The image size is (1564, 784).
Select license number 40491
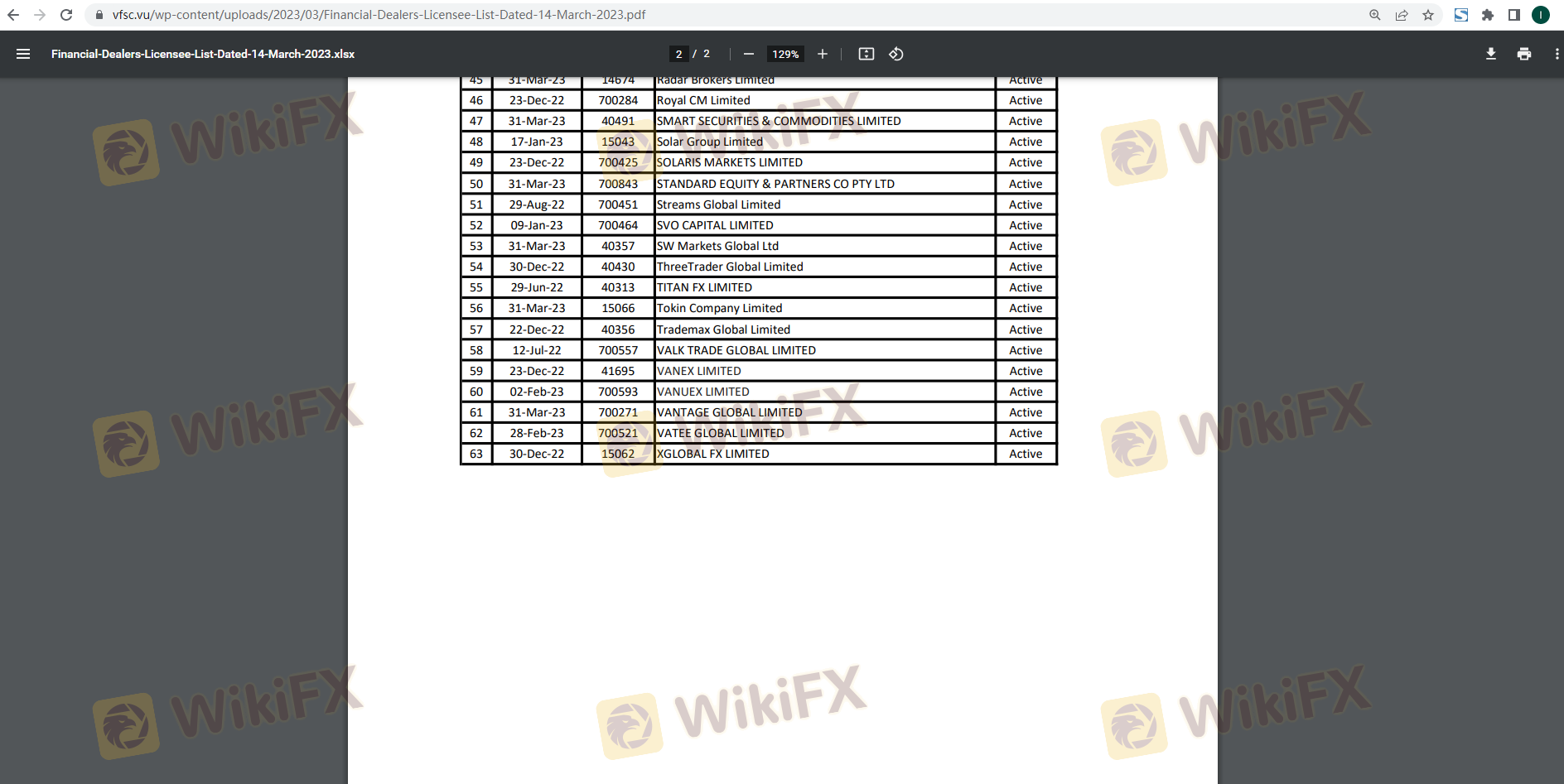[618, 121]
